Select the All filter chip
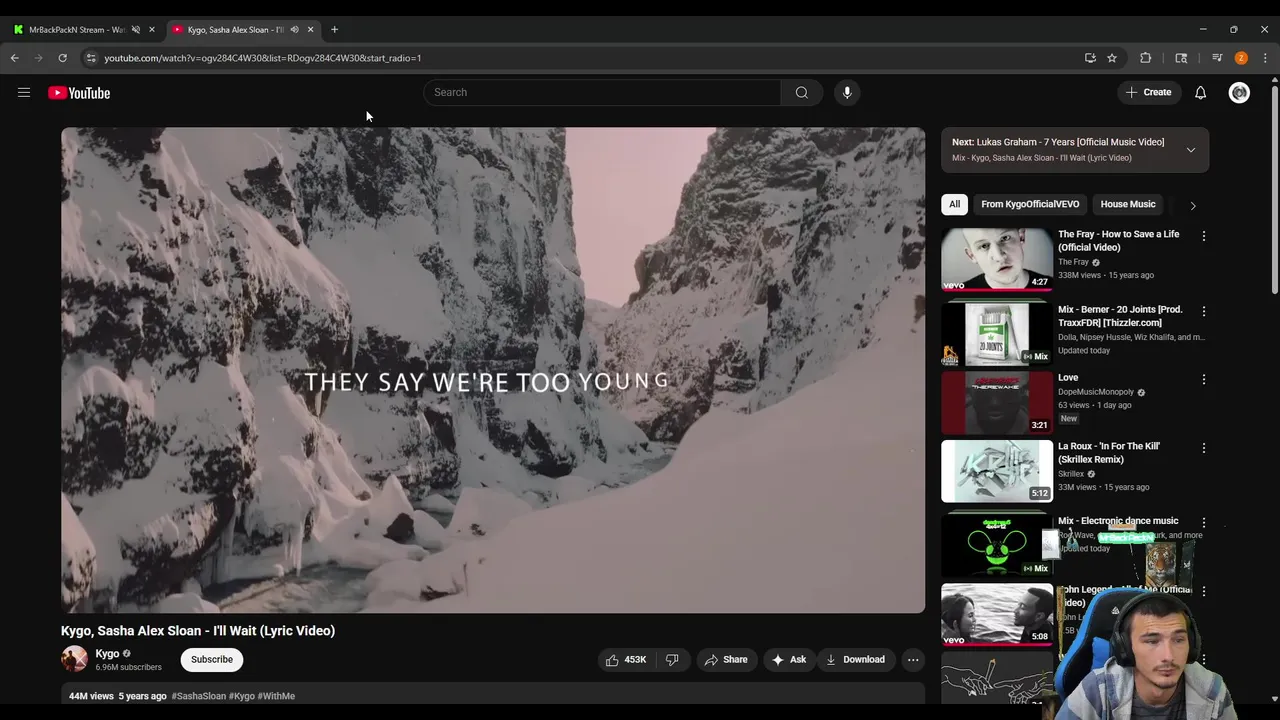Image resolution: width=1280 pixels, height=720 pixels. click(x=955, y=204)
